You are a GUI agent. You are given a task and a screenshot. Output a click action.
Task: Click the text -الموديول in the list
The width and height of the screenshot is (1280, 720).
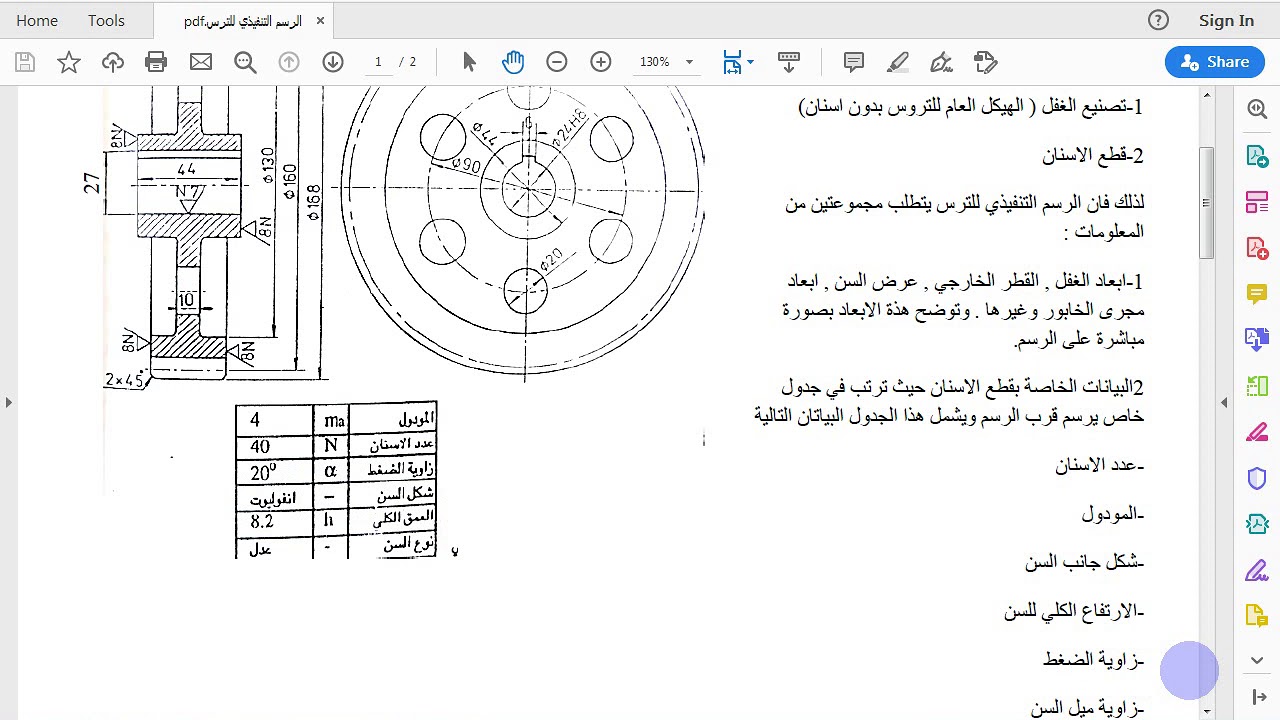(1112, 514)
